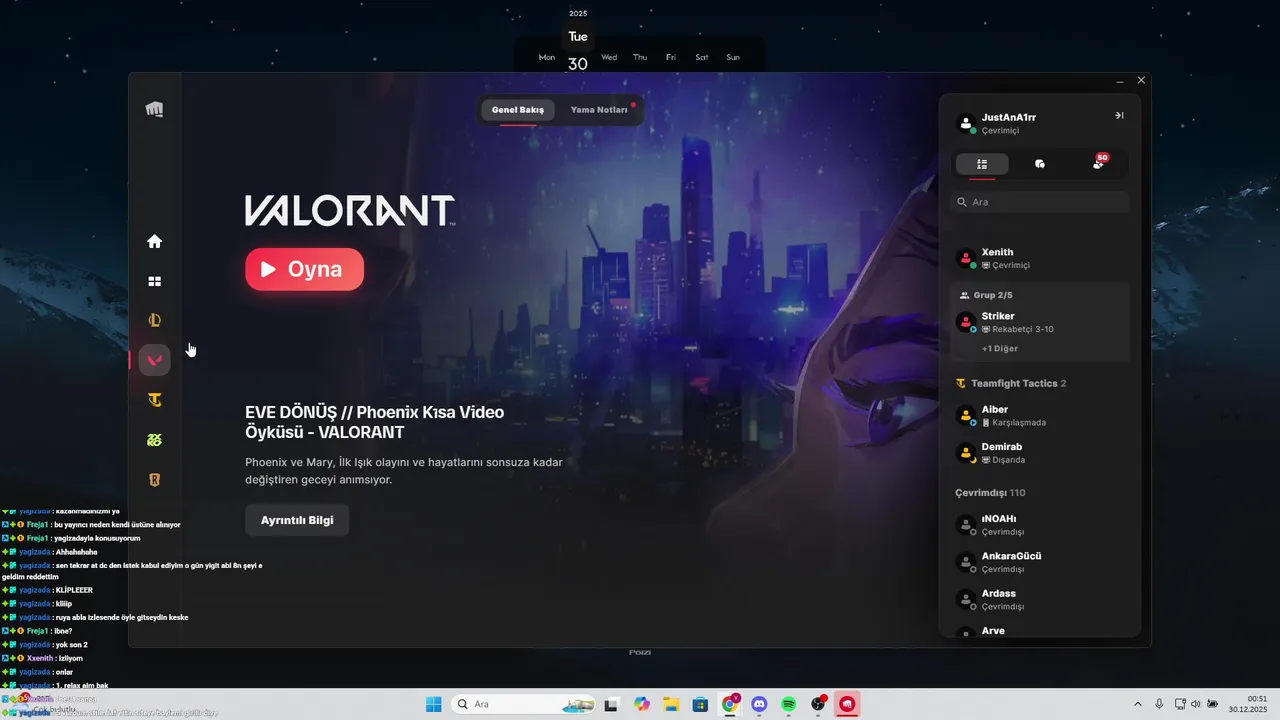The width and height of the screenshot is (1280, 720).
Task: Click Aiber's Karşılaşmada status text
Action: coord(1013,422)
